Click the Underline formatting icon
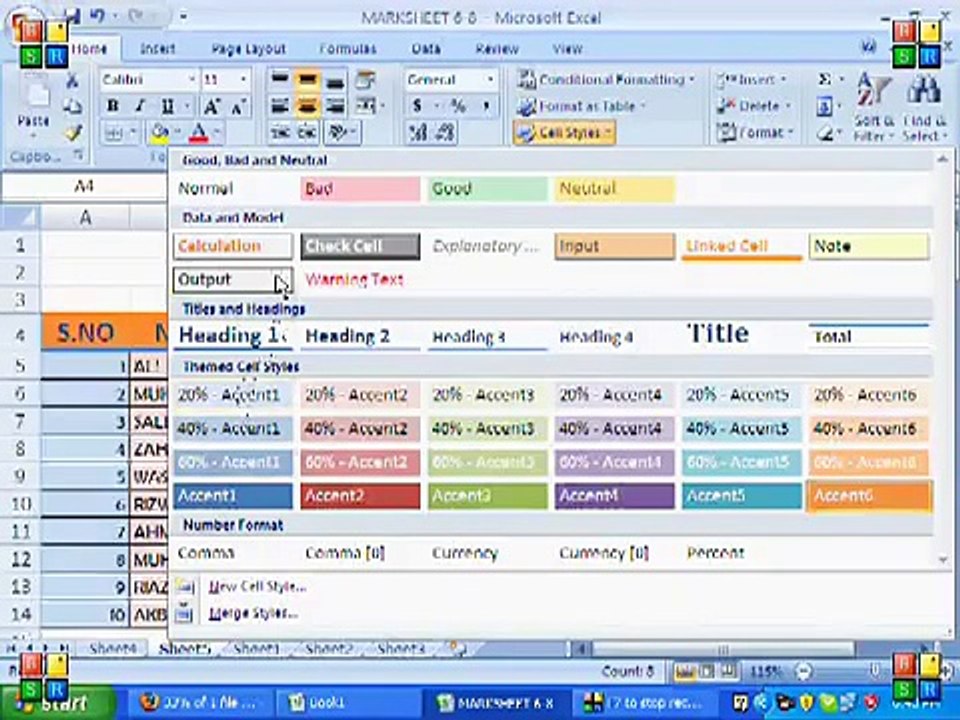960x720 pixels. click(167, 106)
